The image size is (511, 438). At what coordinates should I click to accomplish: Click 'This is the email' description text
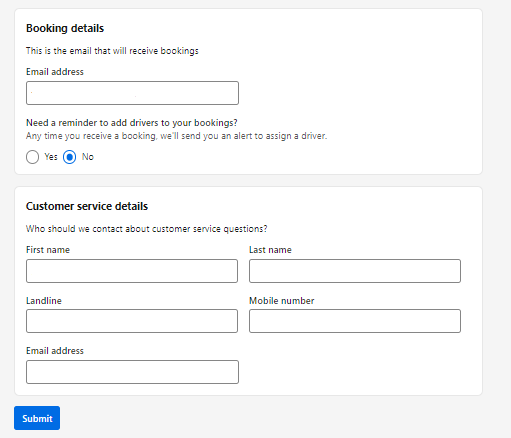coord(112,51)
